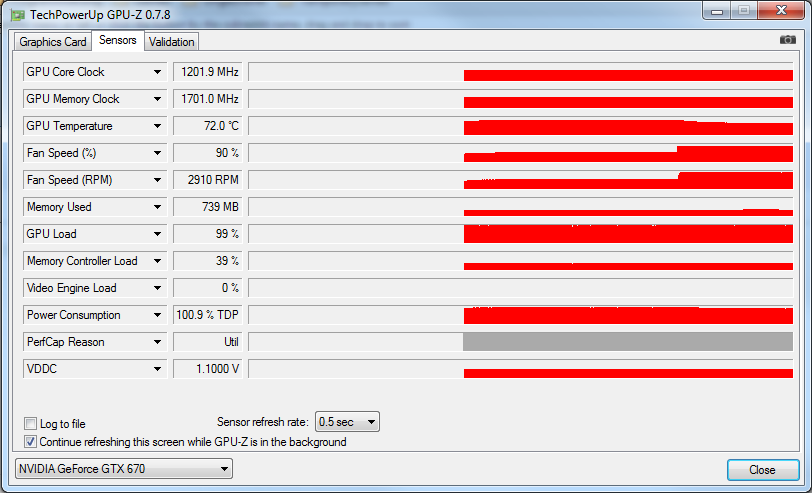Viewport: 812px width, 493px height.
Task: Click the 72.0 °C temperature reading
Action: point(208,126)
